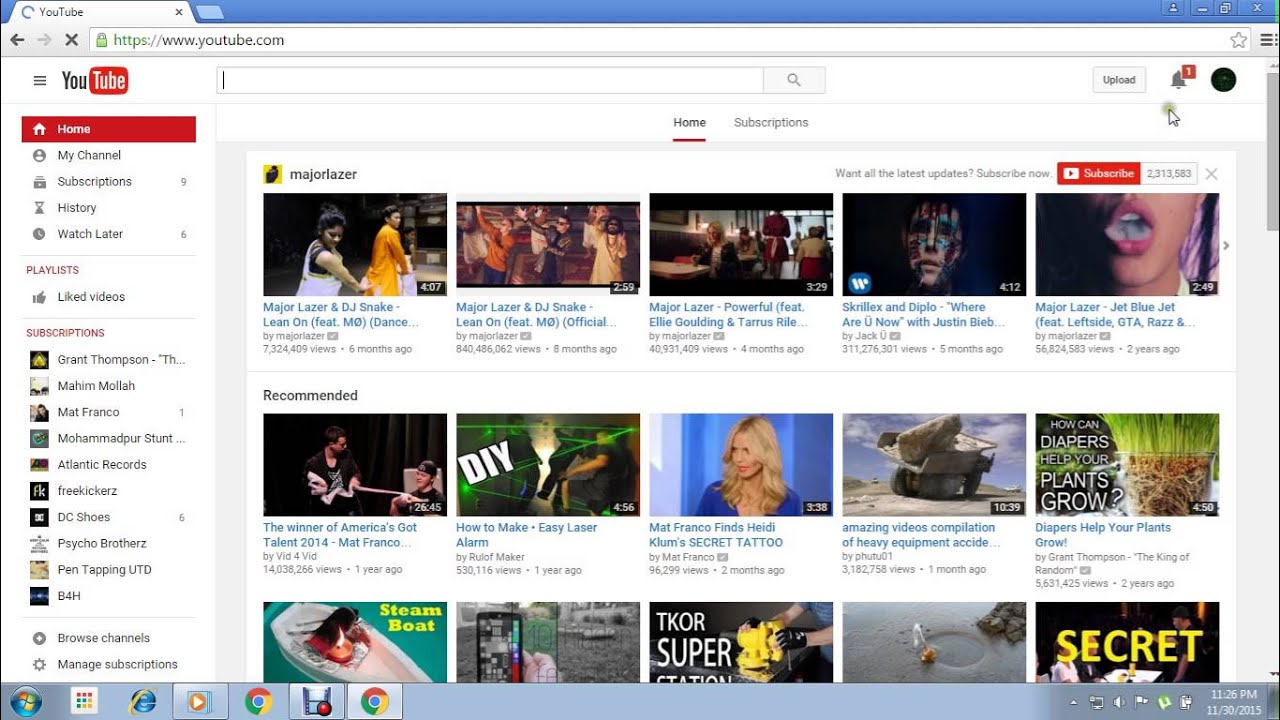
Task: Click the Upload button
Action: pyautogui.click(x=1119, y=80)
